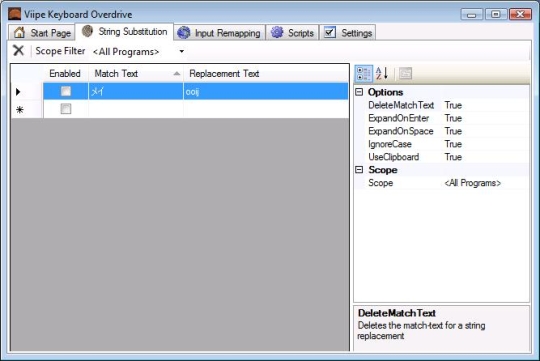Viewport: 540px width, 361px height.
Task: Open the Input Remapping tab
Action: coord(219,33)
